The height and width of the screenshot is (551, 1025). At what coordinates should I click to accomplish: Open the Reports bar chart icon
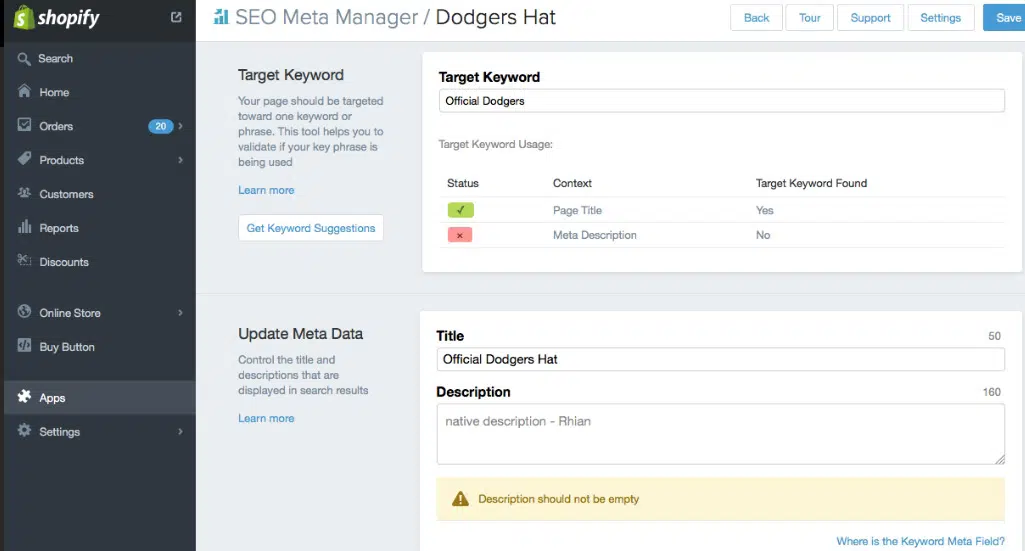coord(24,228)
